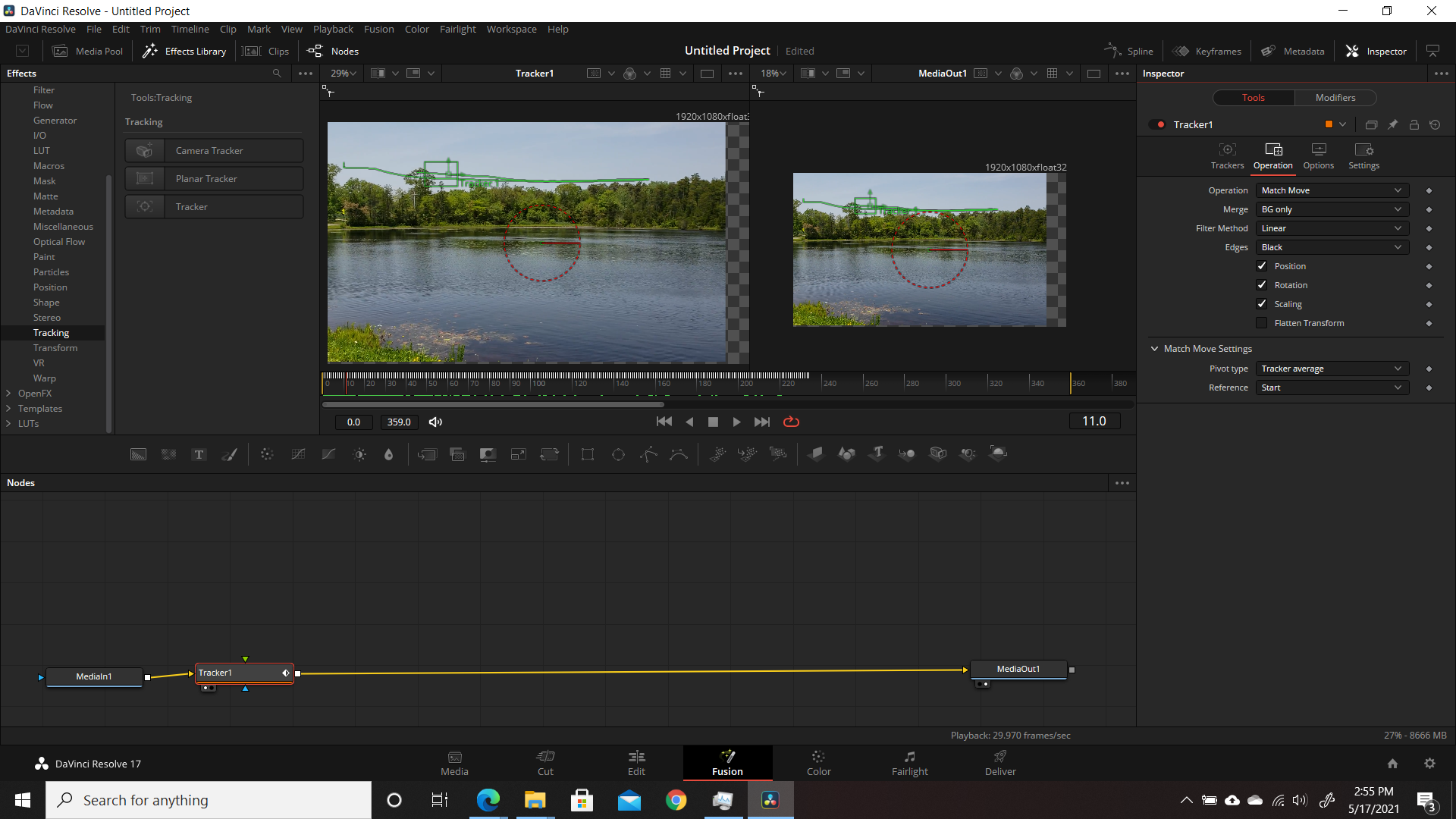Screen dimensions: 1456x819
Task: Add a Blur droplet node from toolbar
Action: pos(389,454)
